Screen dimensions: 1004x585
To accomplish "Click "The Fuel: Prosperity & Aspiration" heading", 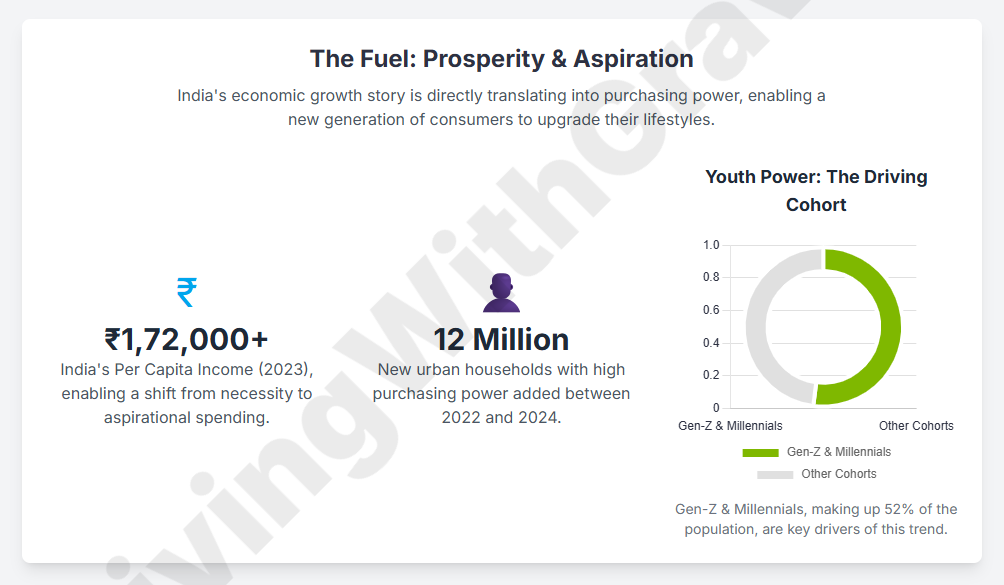I will (x=501, y=59).
